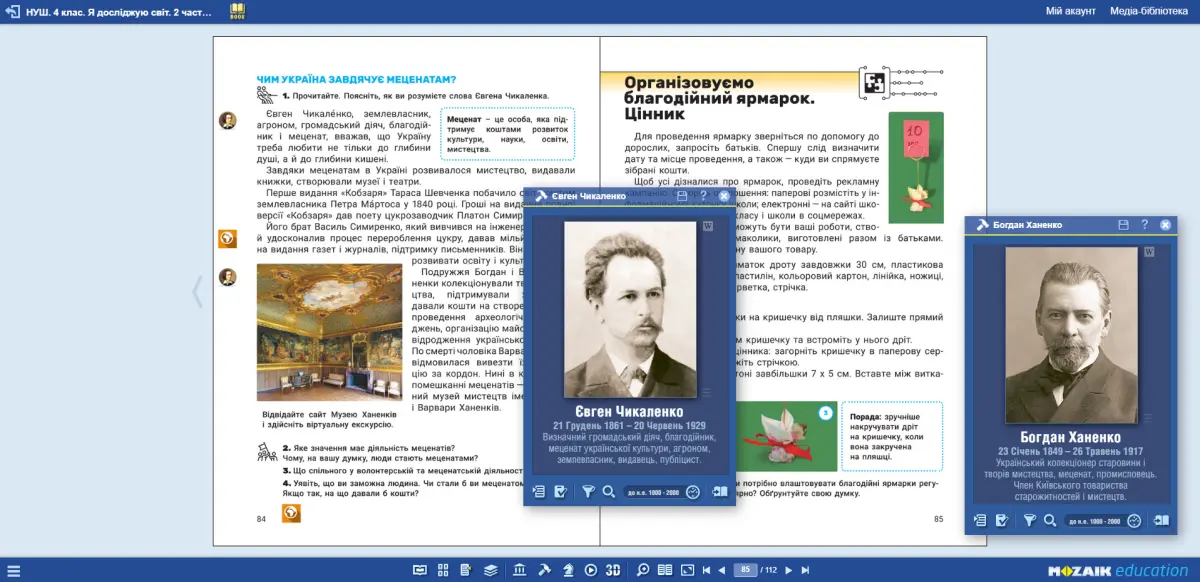Click the video play icon in bottom toolbar
Viewport: 1200px width, 582px height.
click(591, 570)
